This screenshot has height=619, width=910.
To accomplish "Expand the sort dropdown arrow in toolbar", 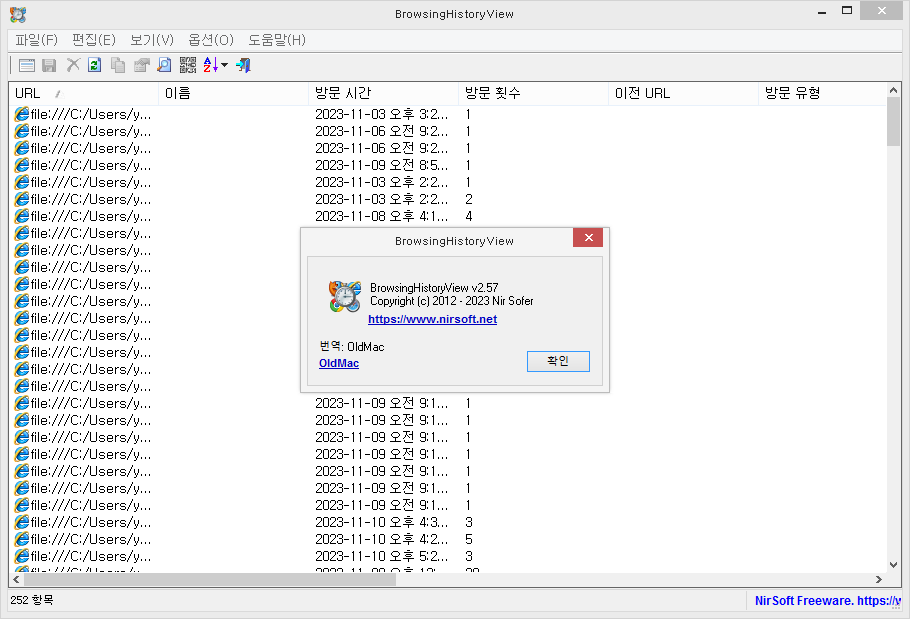I will coord(225,65).
